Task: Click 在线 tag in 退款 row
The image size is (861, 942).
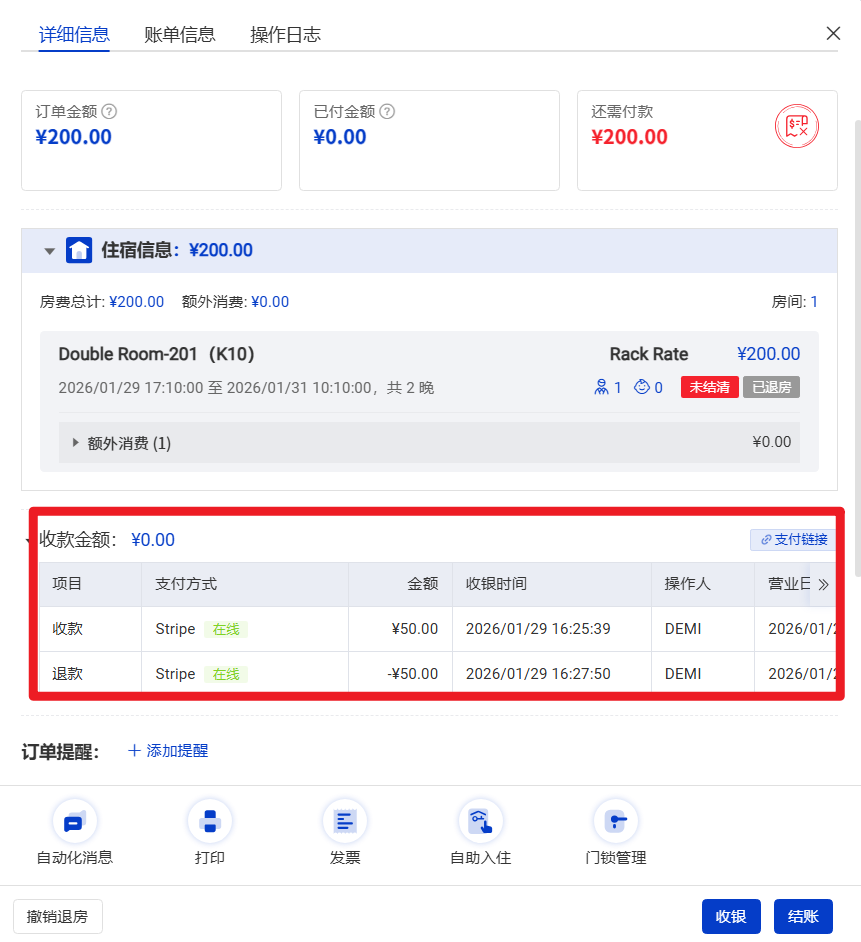Action: pos(226,674)
